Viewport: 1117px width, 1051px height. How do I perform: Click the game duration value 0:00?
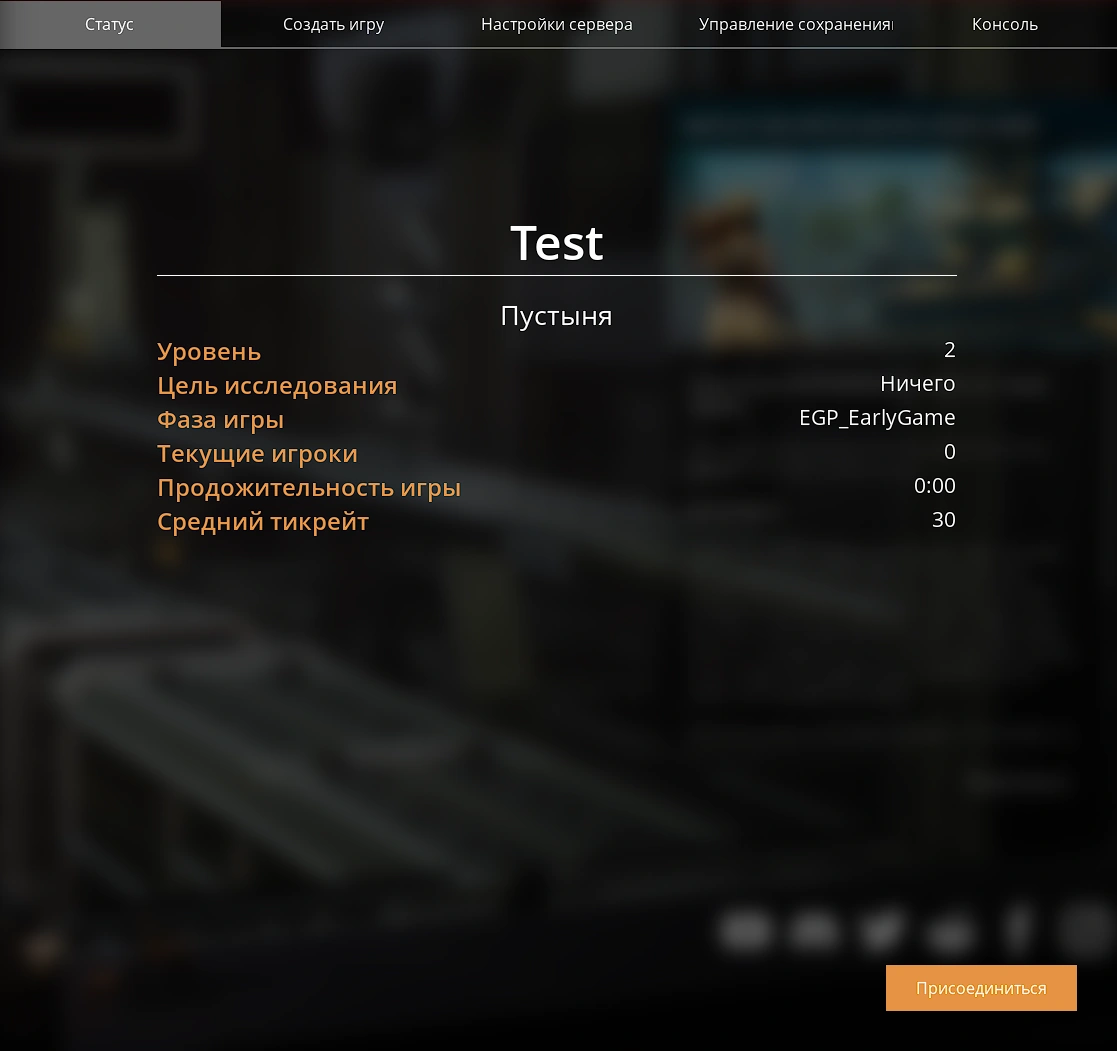(934, 486)
